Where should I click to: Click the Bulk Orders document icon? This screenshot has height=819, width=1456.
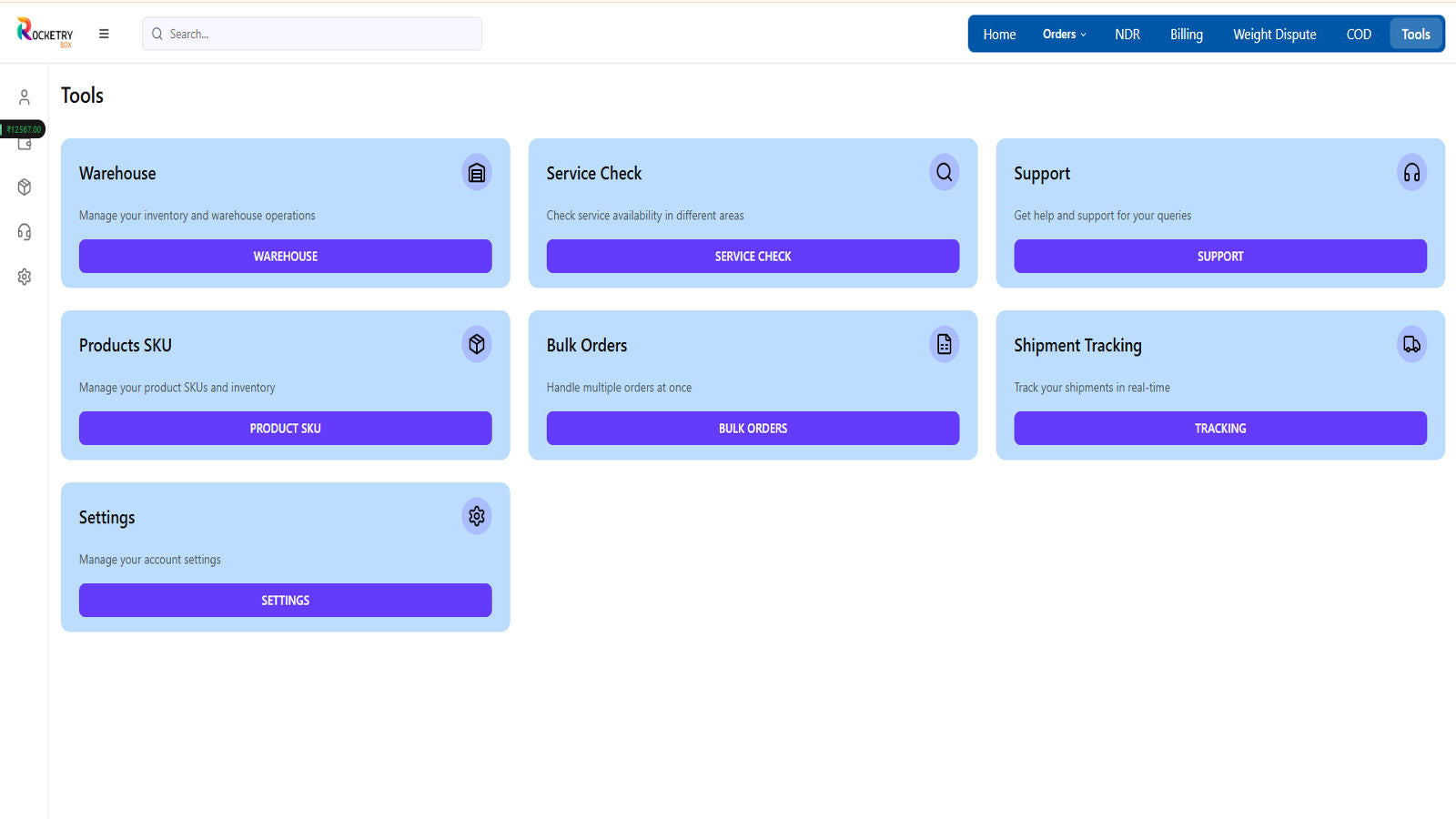coord(944,345)
